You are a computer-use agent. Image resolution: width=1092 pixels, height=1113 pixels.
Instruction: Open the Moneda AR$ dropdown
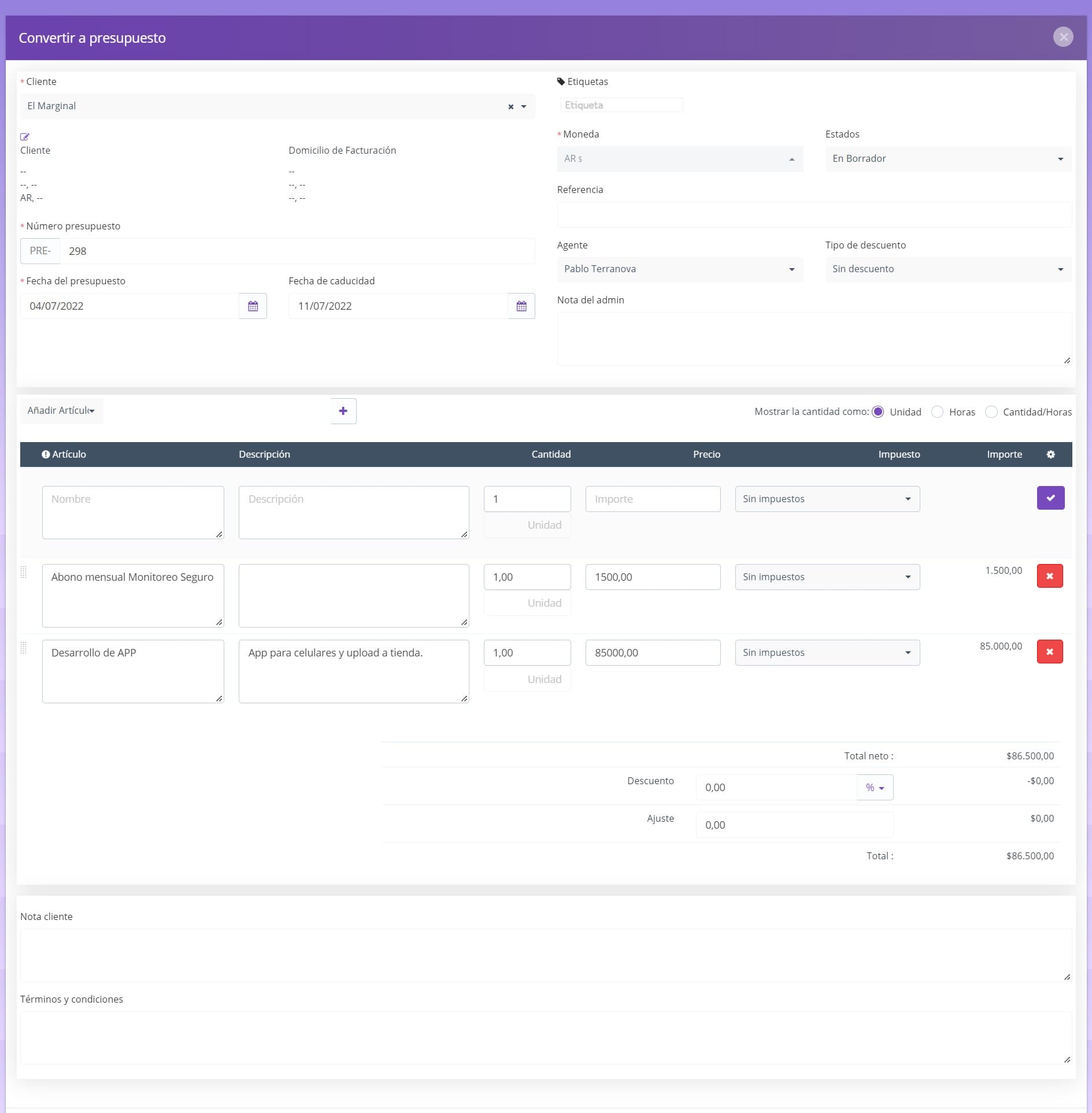click(680, 159)
